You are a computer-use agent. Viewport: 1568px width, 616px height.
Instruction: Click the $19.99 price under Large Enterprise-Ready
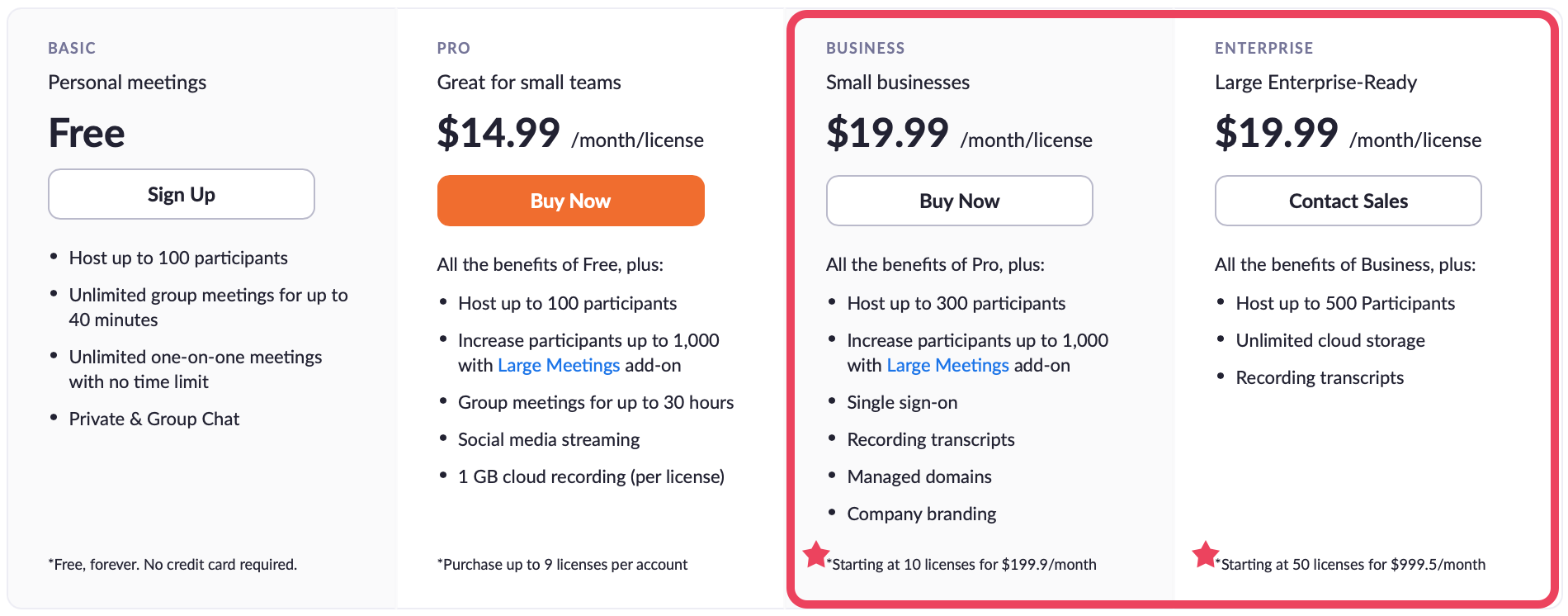[x=1276, y=133]
